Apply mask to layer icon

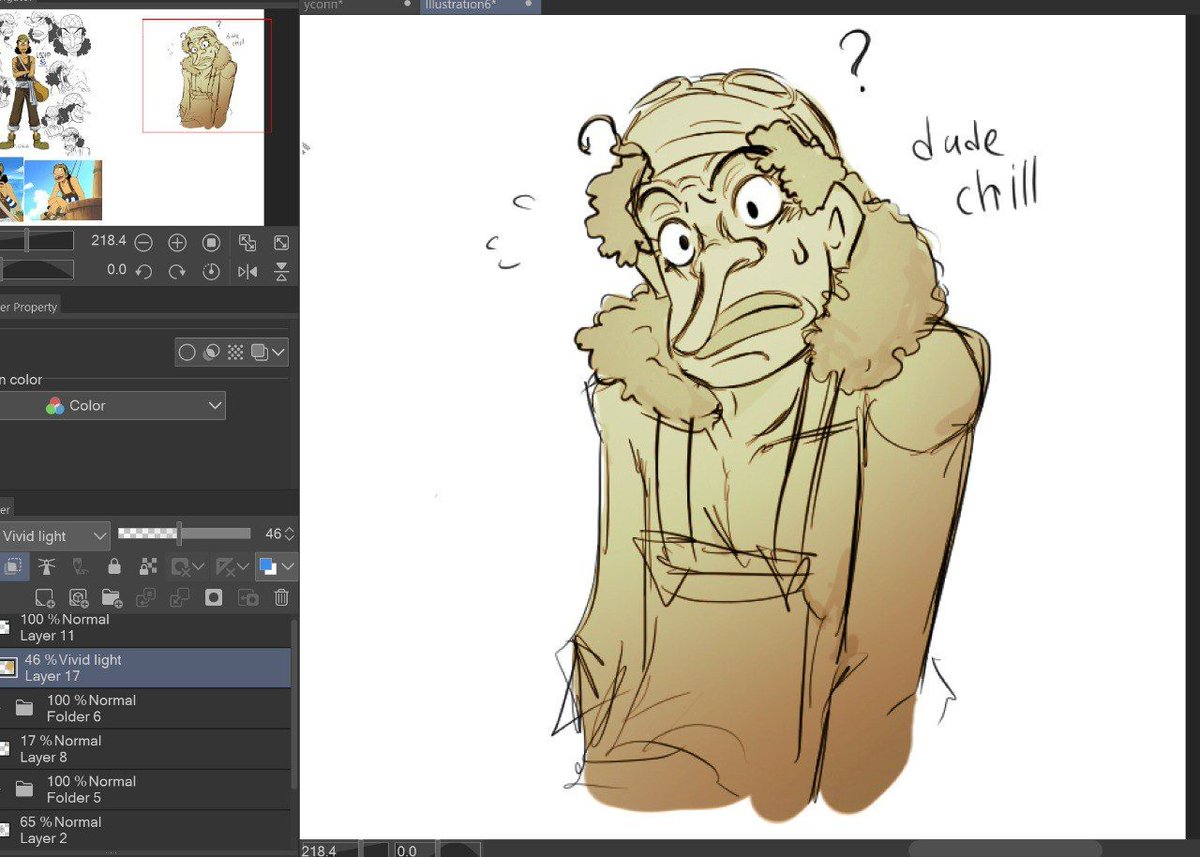tap(247, 598)
